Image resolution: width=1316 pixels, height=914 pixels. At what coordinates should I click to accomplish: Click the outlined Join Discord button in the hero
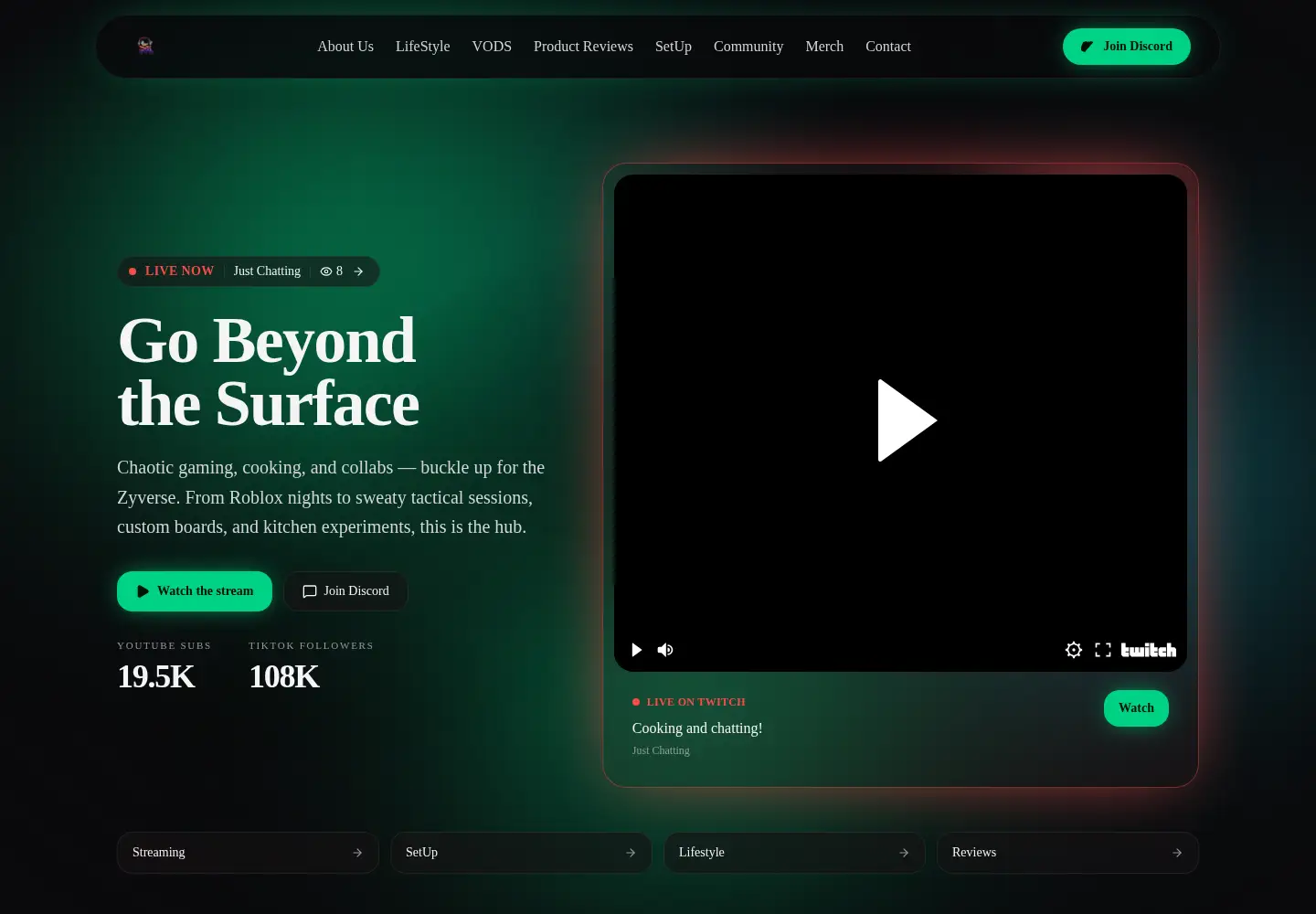point(345,591)
